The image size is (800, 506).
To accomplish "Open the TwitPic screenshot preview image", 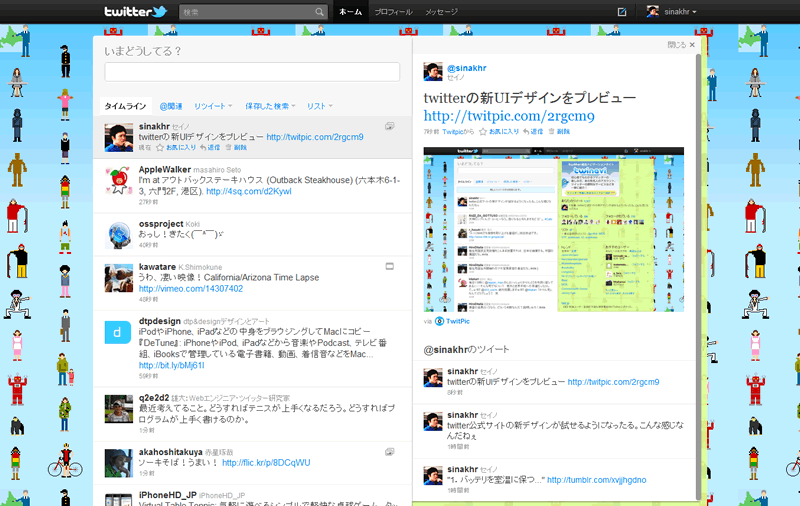I will (x=554, y=230).
